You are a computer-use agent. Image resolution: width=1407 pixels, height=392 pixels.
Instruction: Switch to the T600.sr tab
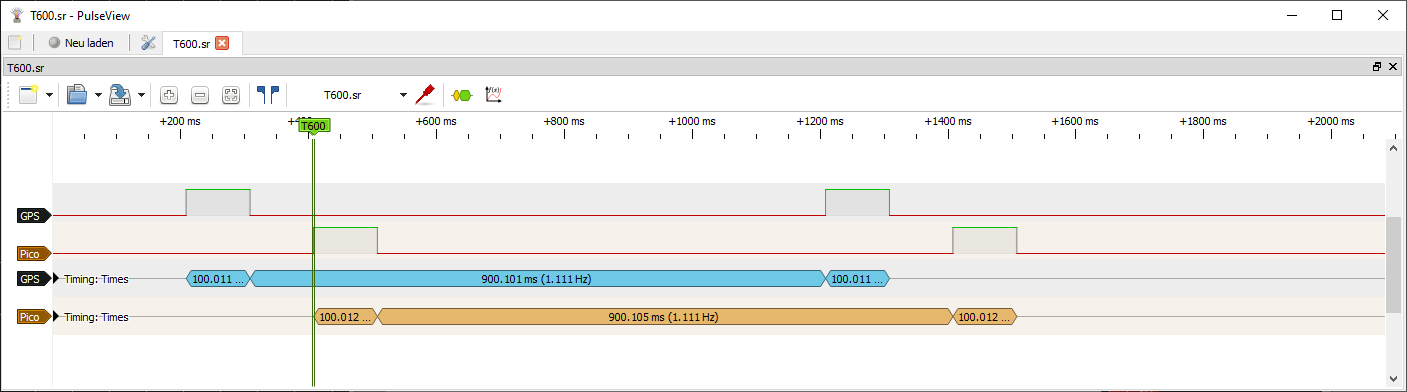tap(191, 43)
